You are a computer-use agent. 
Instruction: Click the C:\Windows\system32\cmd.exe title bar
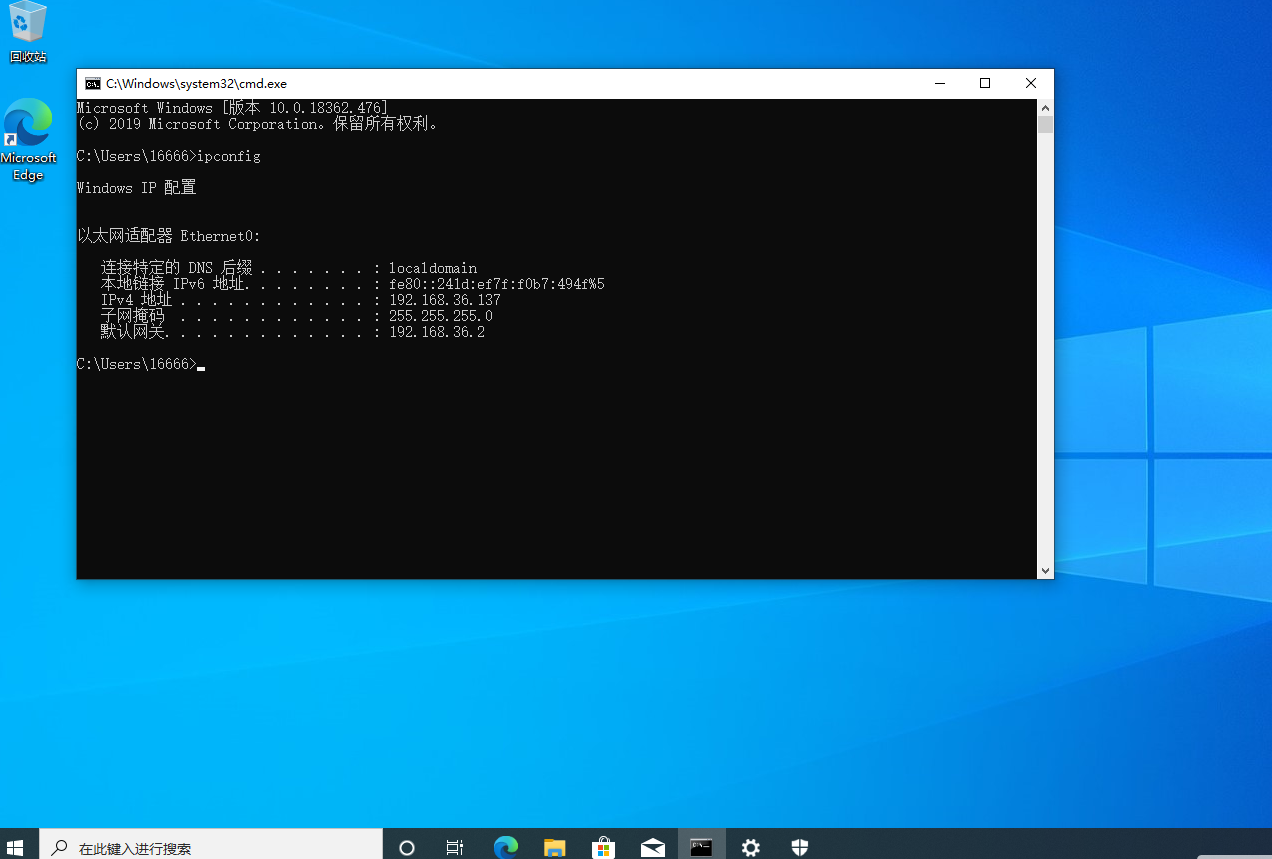pyautogui.click(x=500, y=84)
